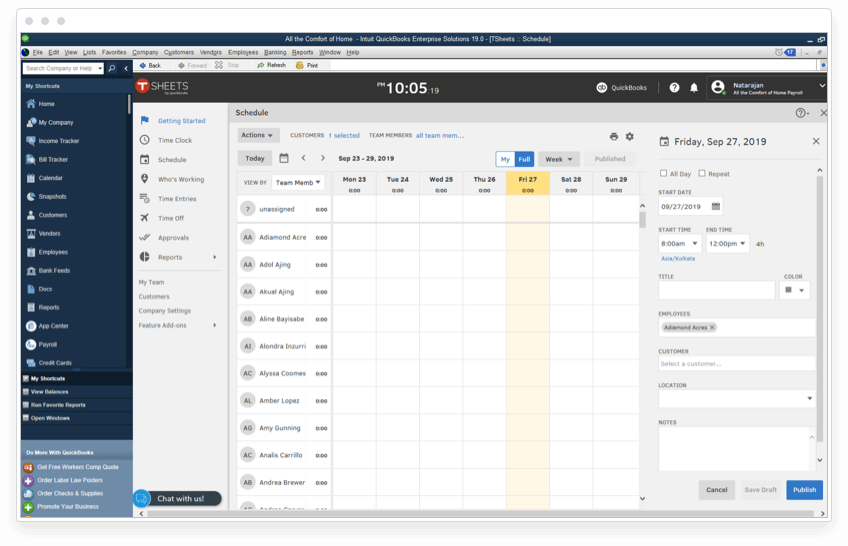Open the Company menu
Viewport: 848px width, 546px height.
point(145,52)
